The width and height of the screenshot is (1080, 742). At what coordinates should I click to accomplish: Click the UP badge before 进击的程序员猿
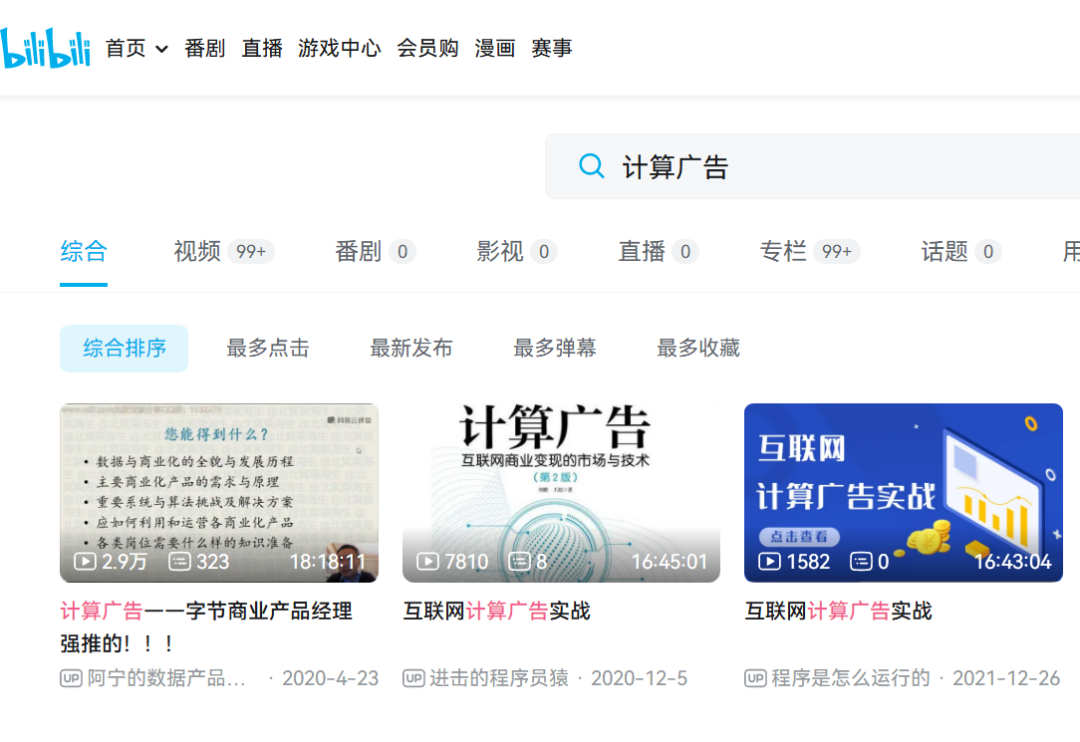413,679
